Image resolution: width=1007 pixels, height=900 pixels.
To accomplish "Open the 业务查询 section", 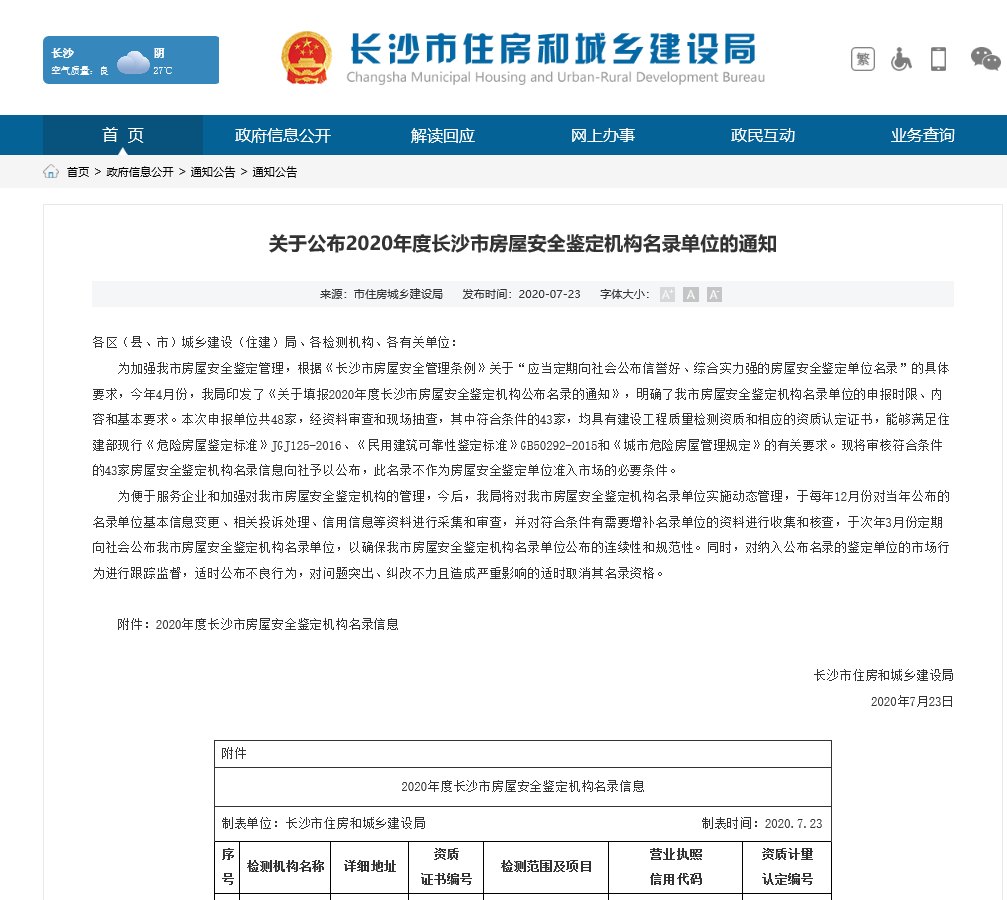I will pos(926,134).
